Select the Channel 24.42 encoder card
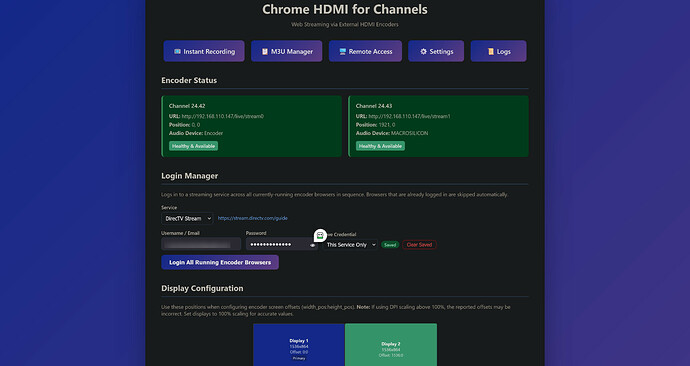Viewport: 690px width, 366px height. (x=252, y=126)
